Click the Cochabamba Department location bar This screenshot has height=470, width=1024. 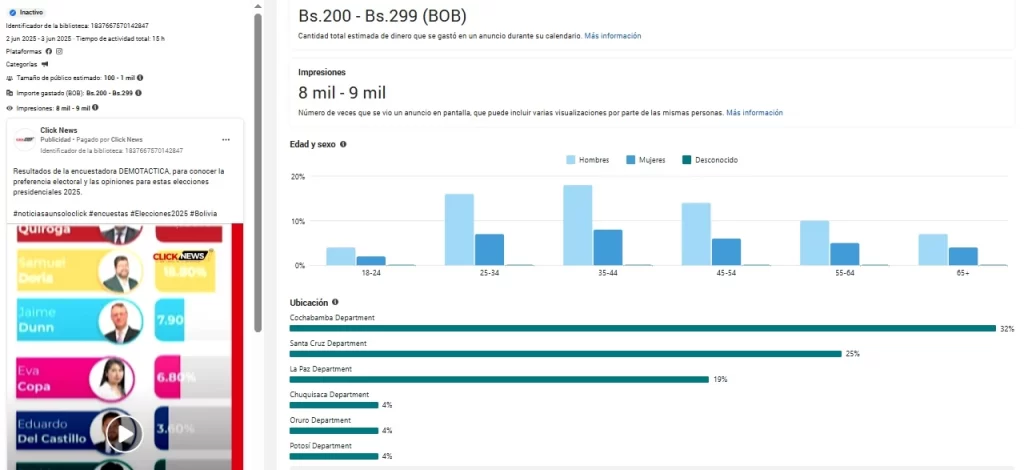coord(643,328)
